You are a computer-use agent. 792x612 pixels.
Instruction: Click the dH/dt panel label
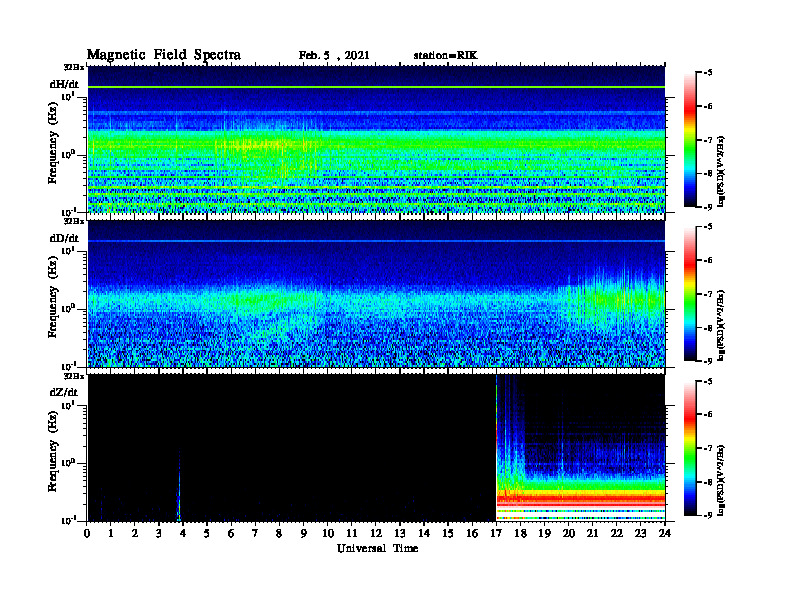64,84
